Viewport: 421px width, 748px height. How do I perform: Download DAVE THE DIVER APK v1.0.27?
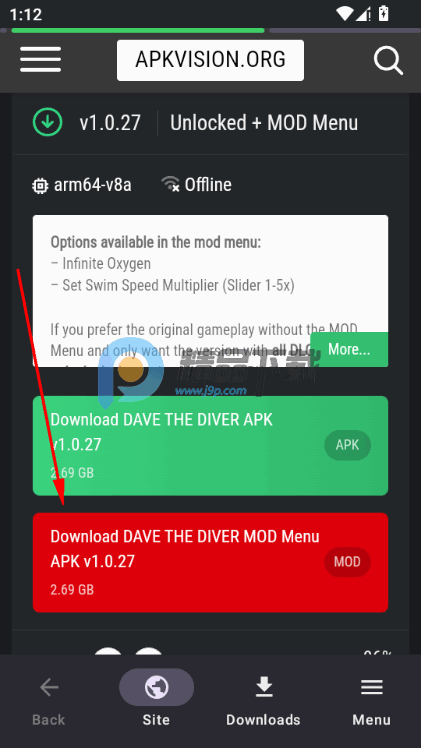(210, 446)
